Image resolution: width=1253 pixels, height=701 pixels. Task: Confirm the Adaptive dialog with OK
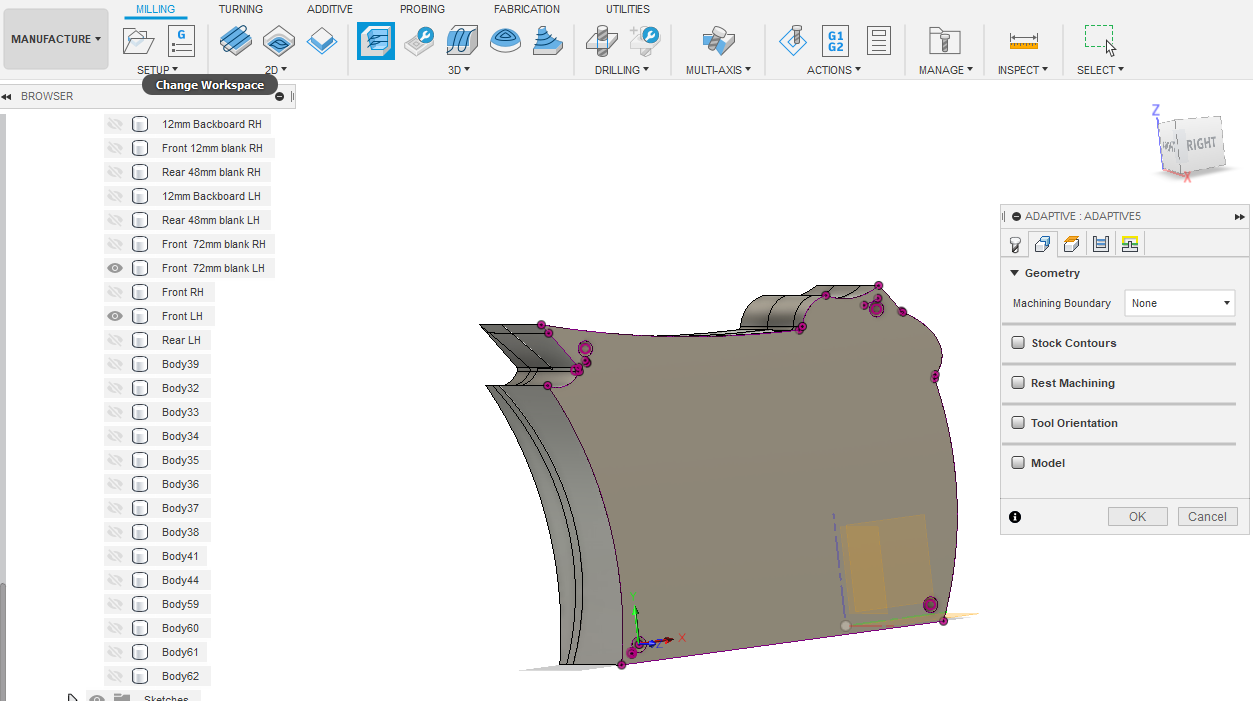(1138, 517)
